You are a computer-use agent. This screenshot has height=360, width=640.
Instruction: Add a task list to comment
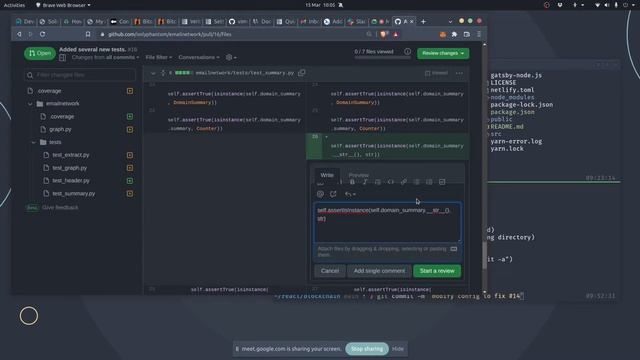(442, 182)
